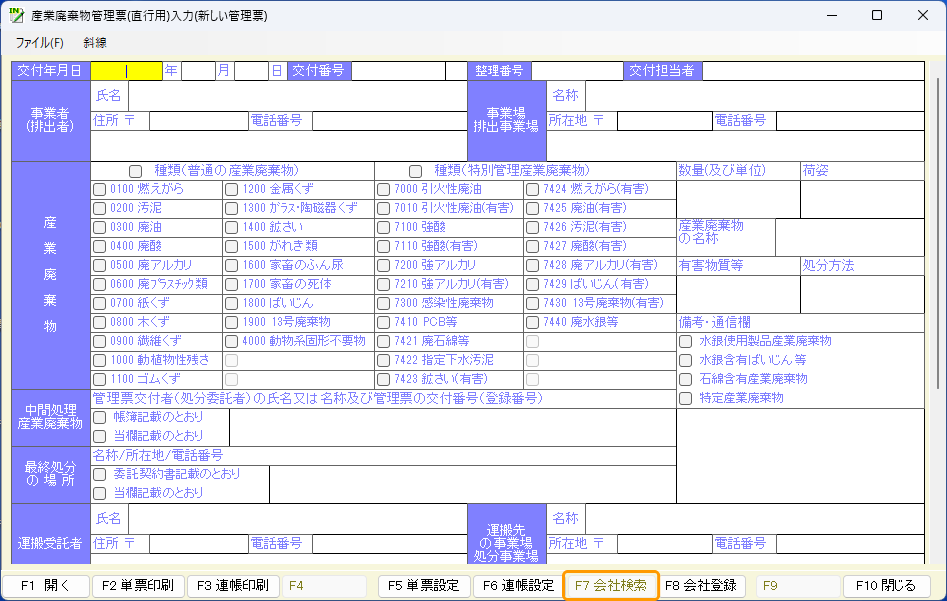This screenshot has height=601, width=947.
Task: Enable the 7000 引火性廃油 checkbox
Action: point(381,187)
